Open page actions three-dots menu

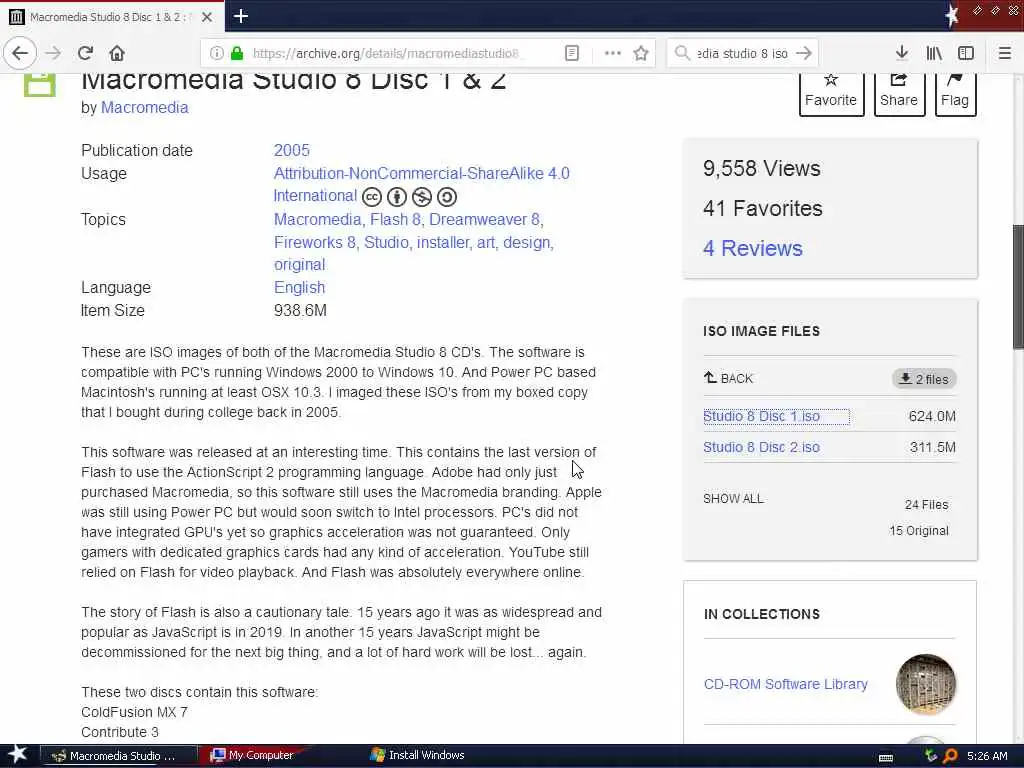(613, 53)
